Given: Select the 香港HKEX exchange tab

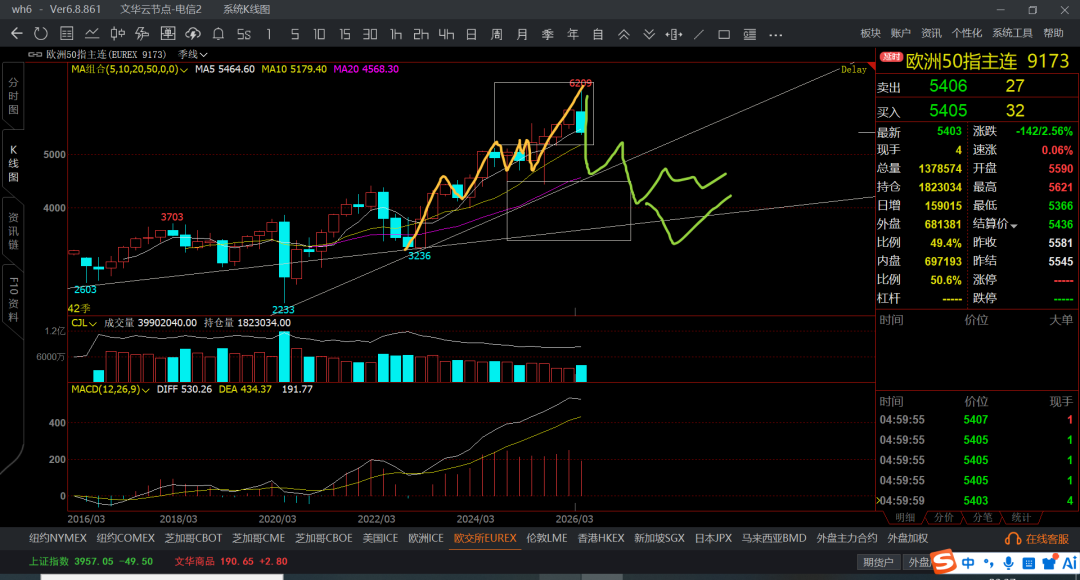Looking at the screenshot, I should coord(601,539).
